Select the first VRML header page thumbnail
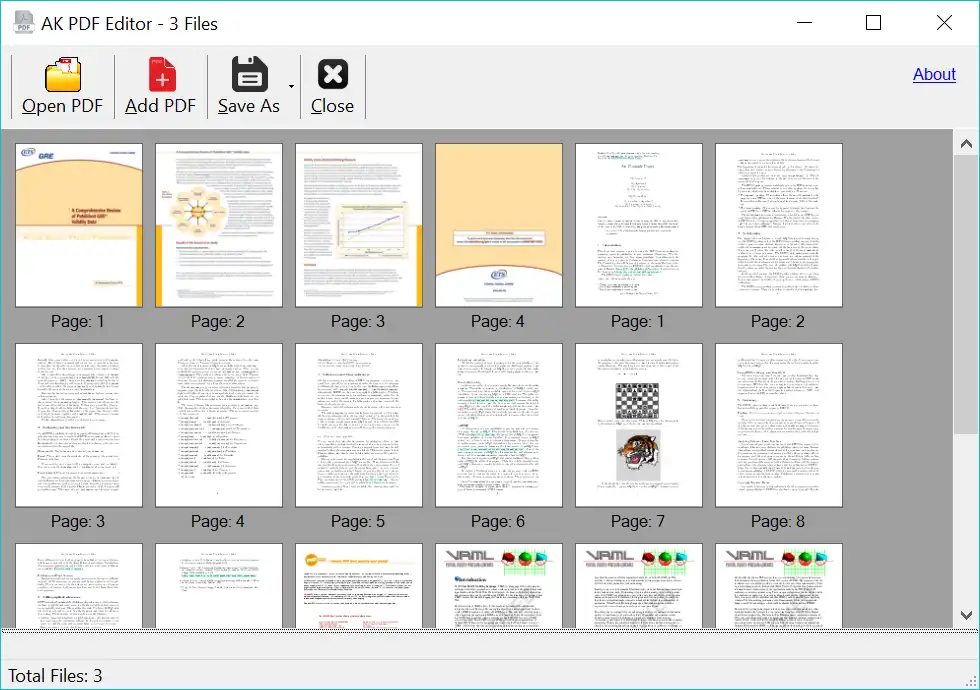 click(x=499, y=586)
